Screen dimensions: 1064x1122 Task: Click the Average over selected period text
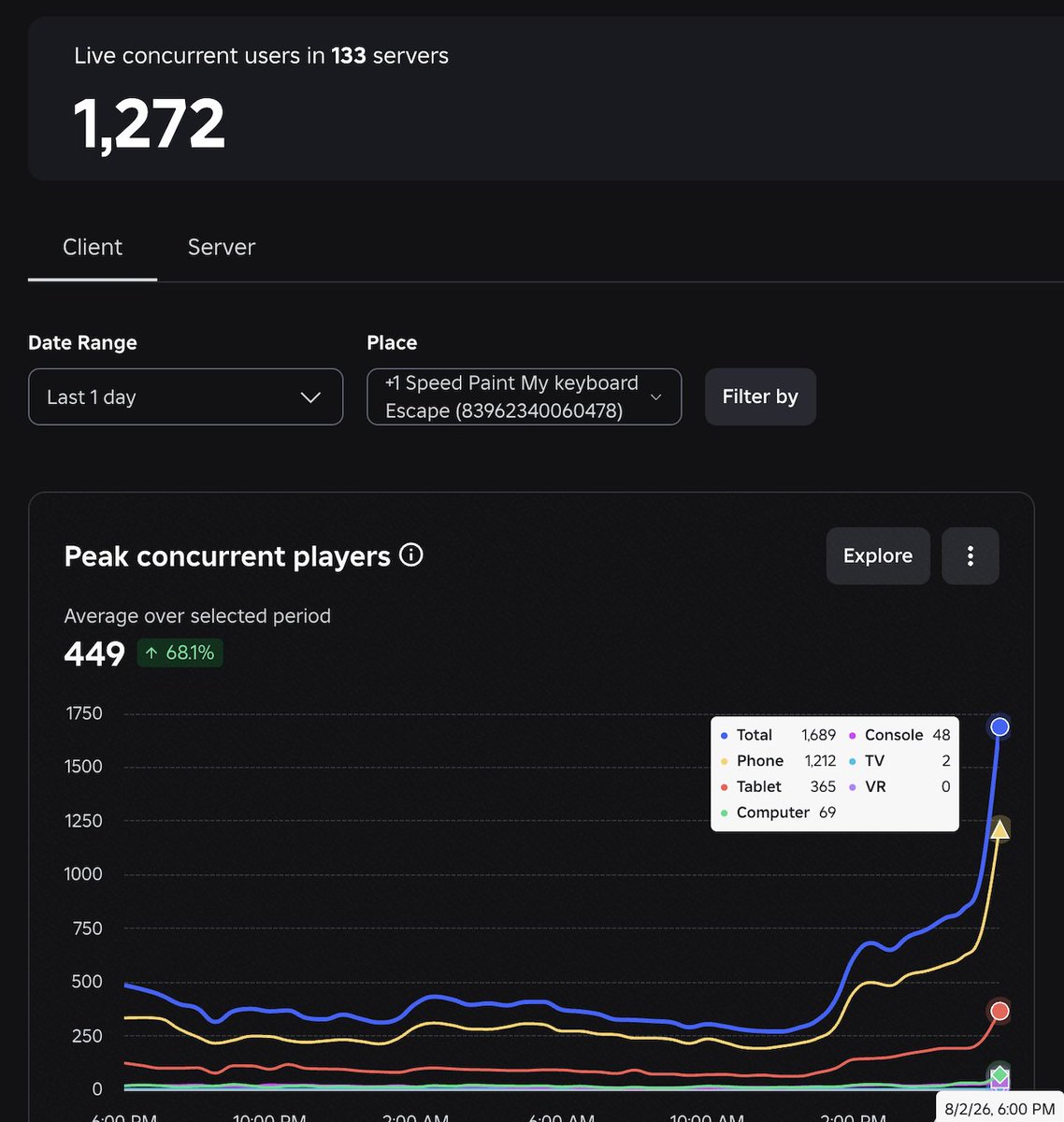(x=197, y=616)
